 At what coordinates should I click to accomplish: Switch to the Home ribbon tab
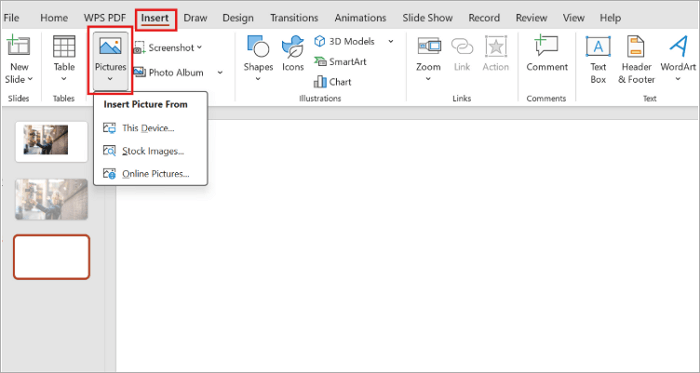pos(54,18)
